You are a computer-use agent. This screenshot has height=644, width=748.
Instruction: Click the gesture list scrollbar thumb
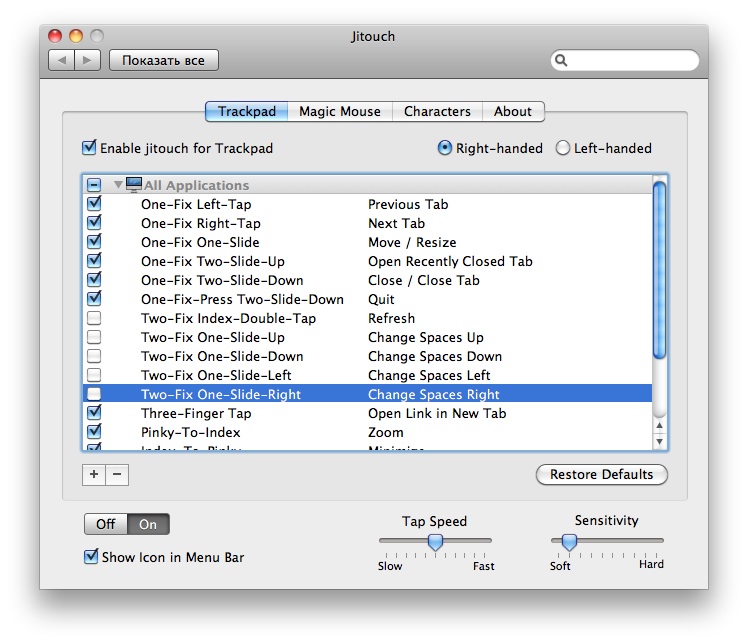tap(659, 270)
